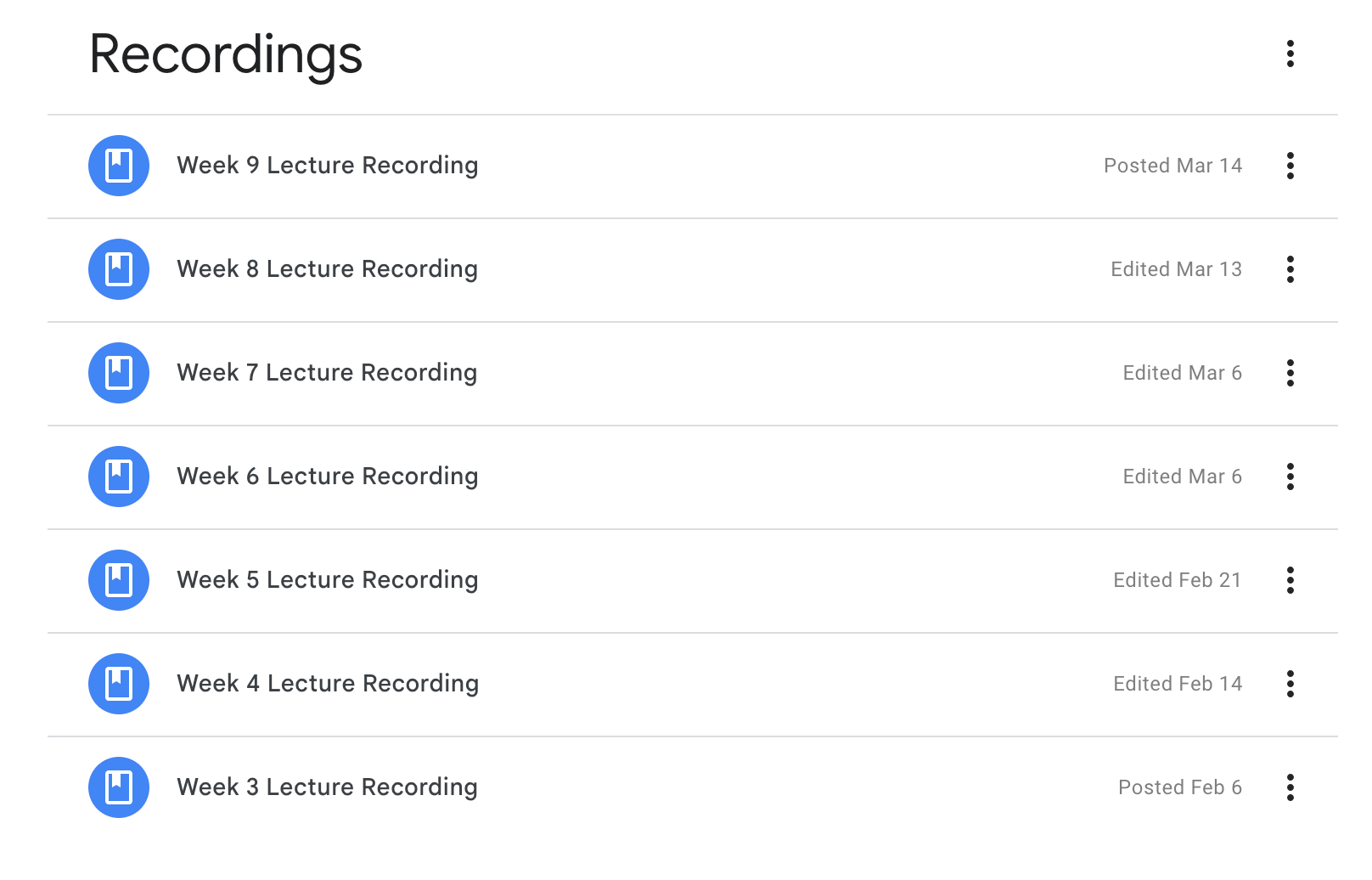Click the Posted Feb 6 date label
The width and height of the screenshot is (1372, 880).
pos(1180,787)
